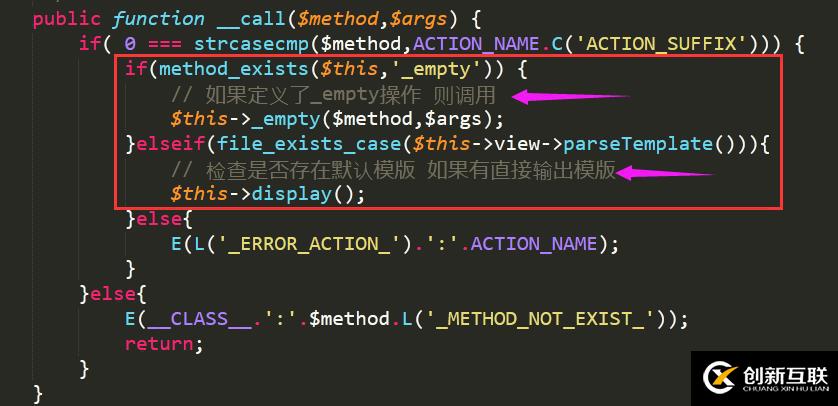Click the Chuangxin Hulian logo icon
838x406 pixels.
click(x=720, y=378)
